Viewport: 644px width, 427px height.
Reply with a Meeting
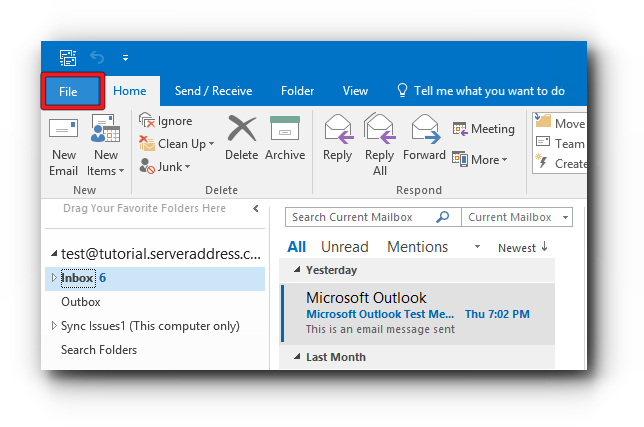click(x=483, y=129)
